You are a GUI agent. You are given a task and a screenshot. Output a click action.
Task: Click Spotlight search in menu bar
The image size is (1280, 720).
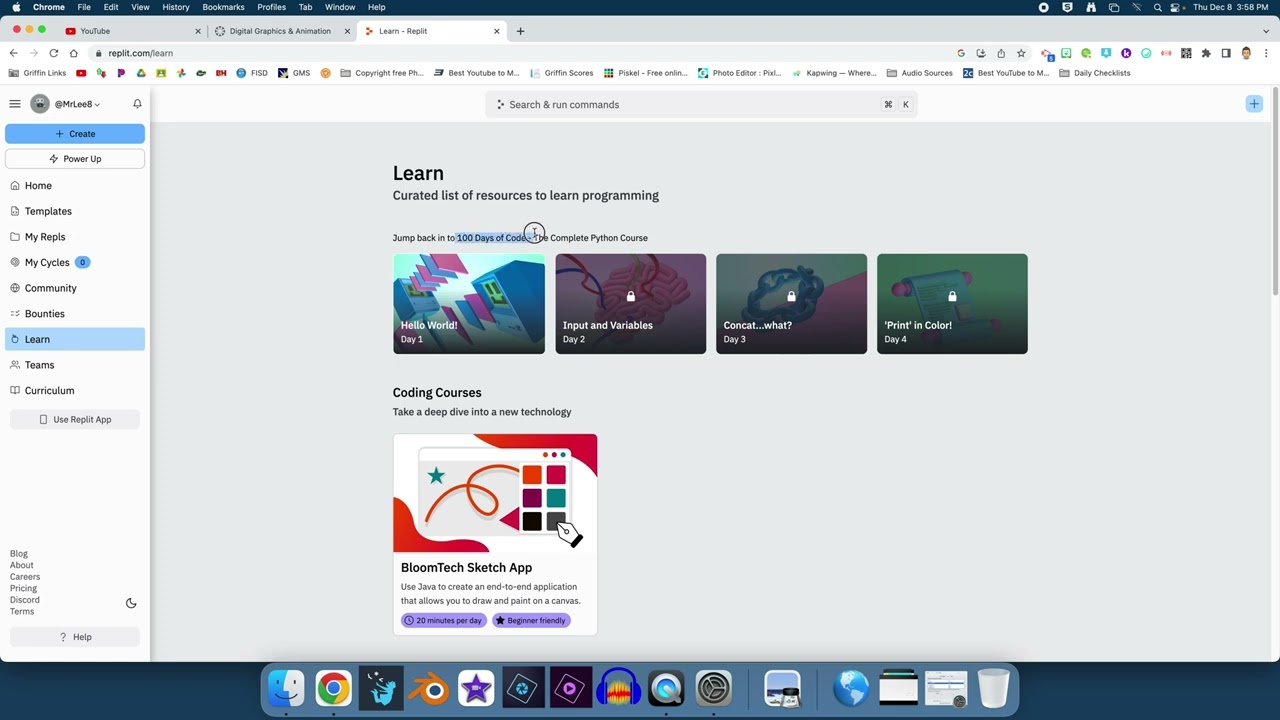(x=1158, y=7)
